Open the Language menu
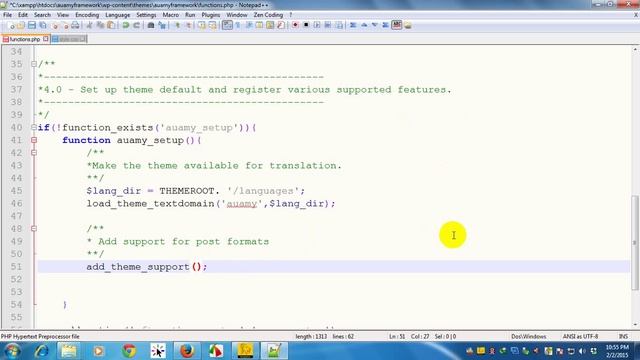The width and height of the screenshot is (640, 360). 118,15
